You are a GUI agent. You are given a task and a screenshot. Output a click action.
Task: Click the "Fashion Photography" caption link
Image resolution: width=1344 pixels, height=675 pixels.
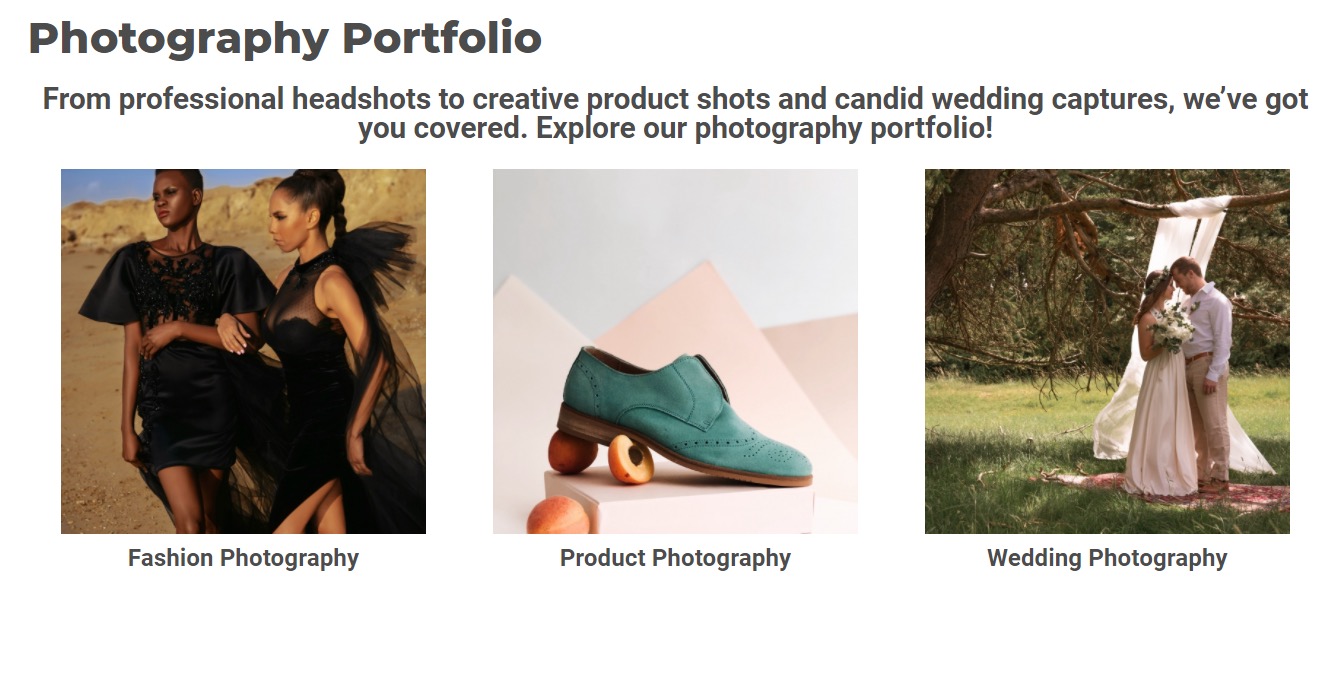243,558
